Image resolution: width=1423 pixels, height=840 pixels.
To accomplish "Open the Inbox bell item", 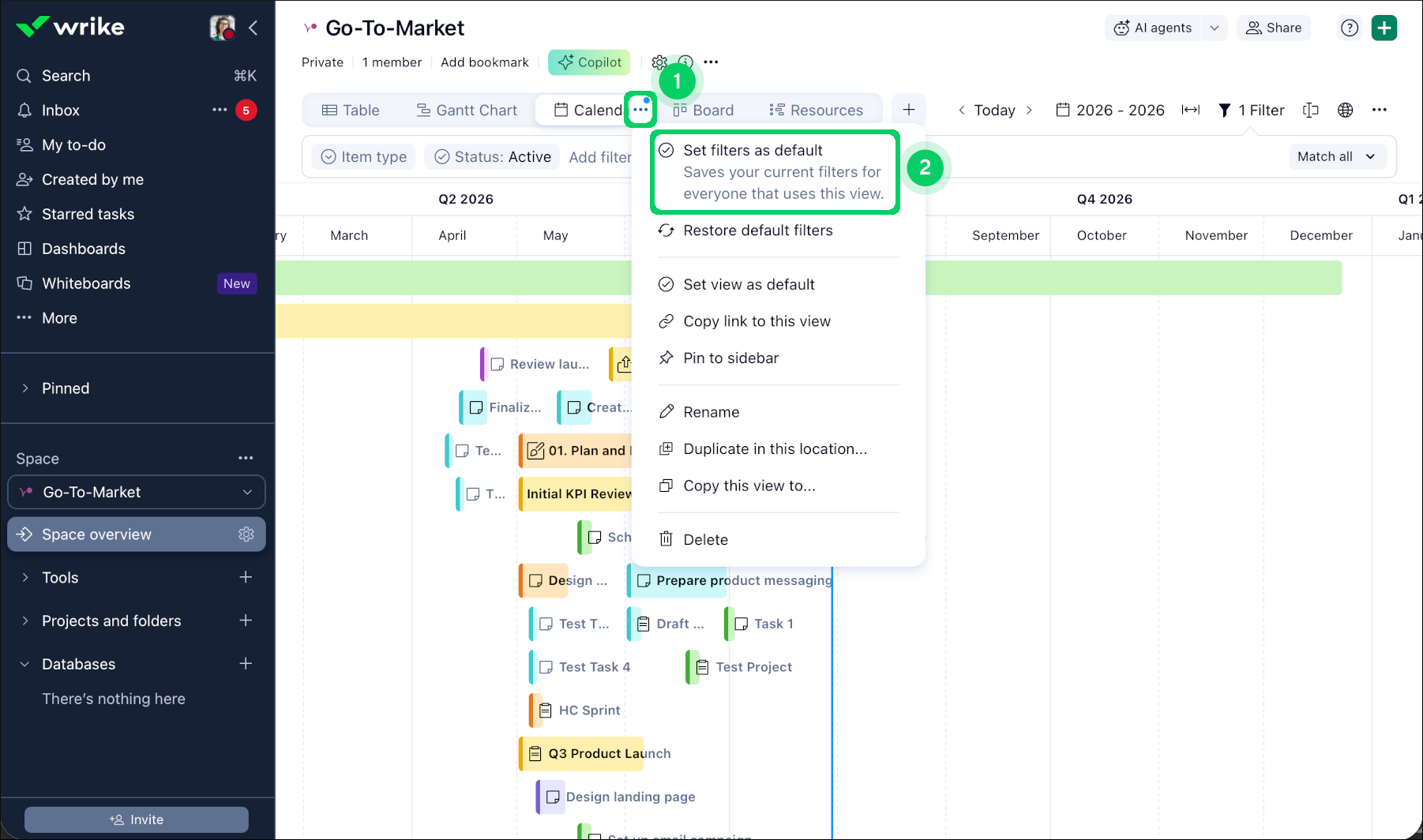I will 60,111.
